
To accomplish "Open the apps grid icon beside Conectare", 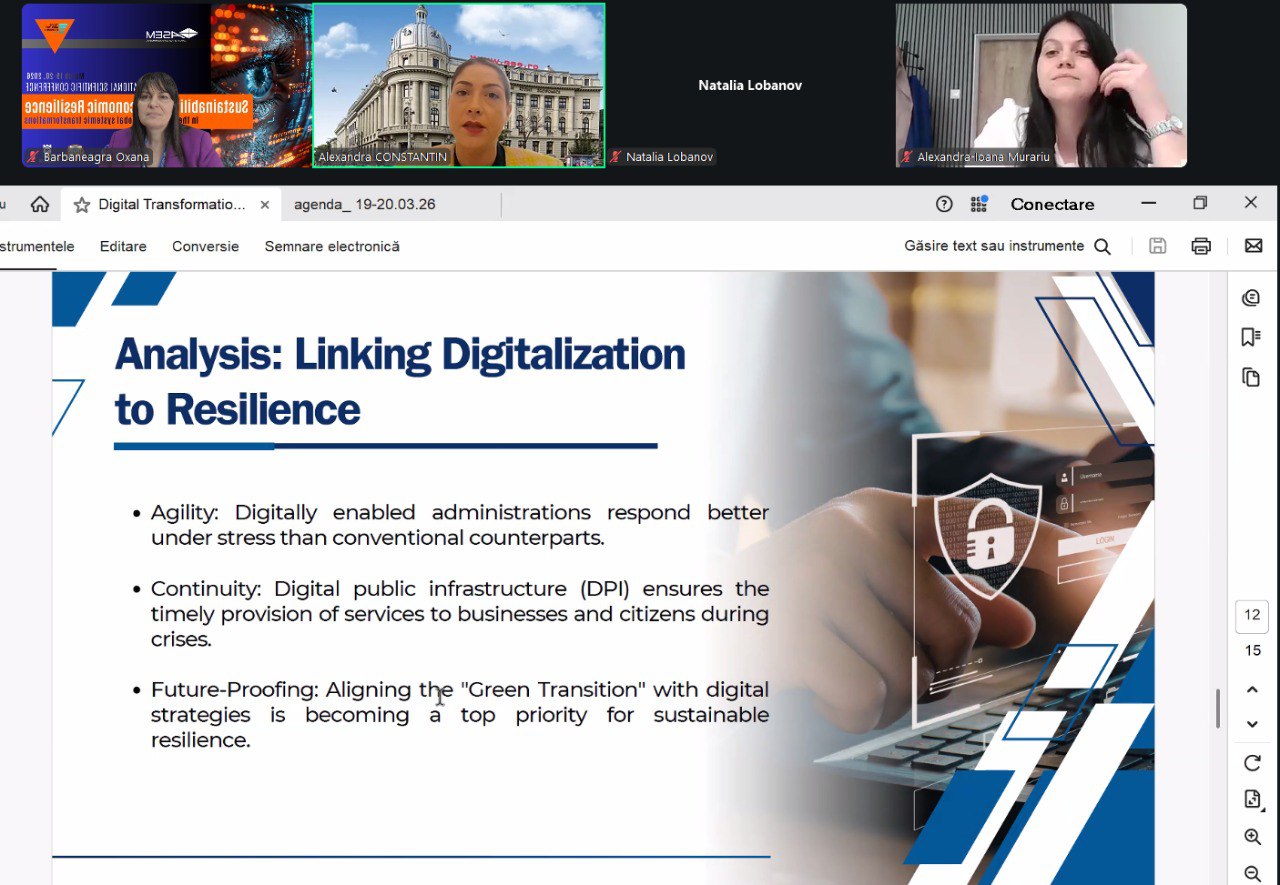I will 979,204.
